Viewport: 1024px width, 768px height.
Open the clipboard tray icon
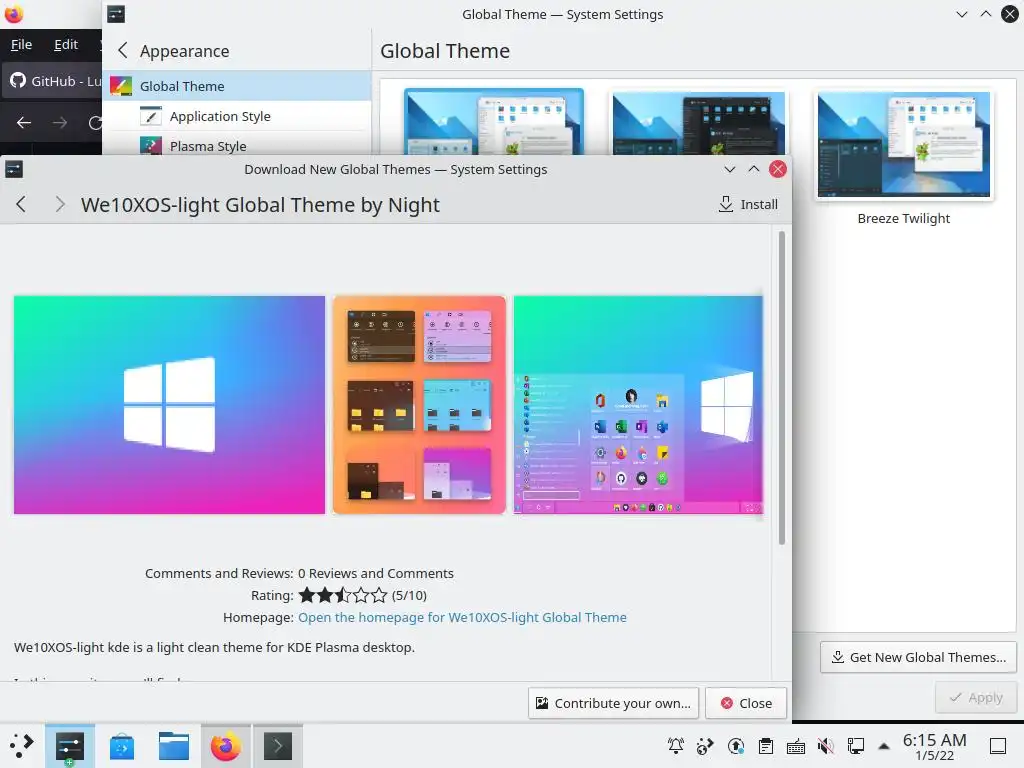point(766,746)
